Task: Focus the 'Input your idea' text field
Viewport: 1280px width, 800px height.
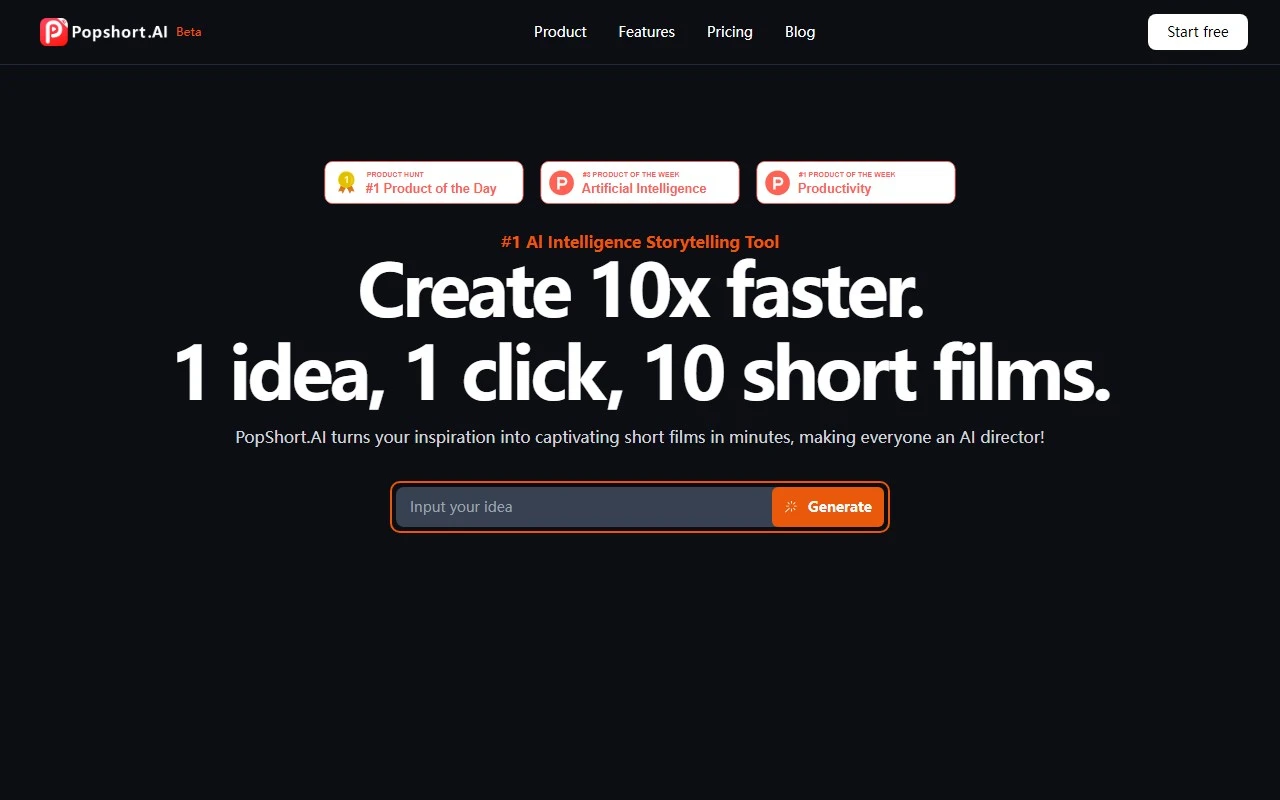Action: pyautogui.click(x=584, y=507)
